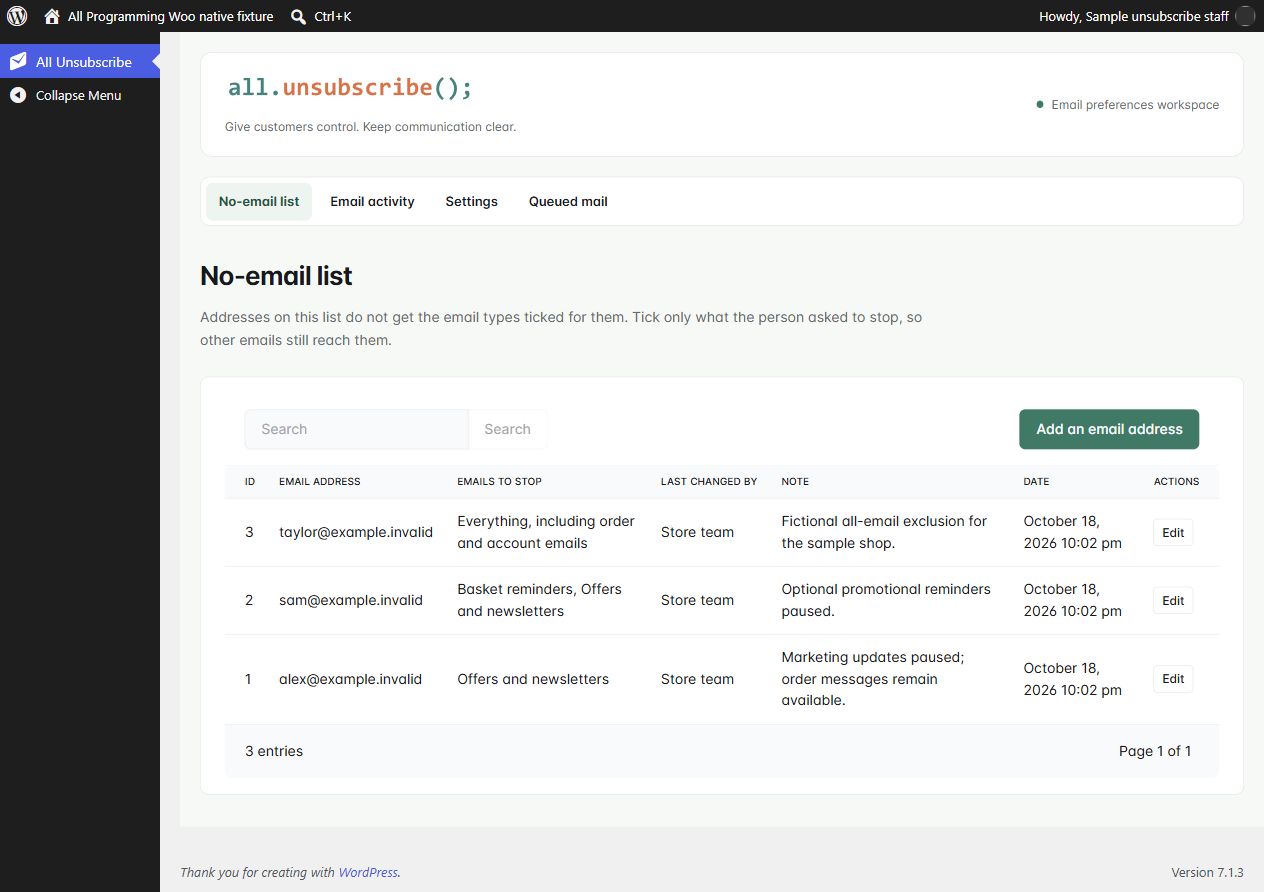Open the Queued mail tab
1264x892 pixels.
tap(568, 201)
